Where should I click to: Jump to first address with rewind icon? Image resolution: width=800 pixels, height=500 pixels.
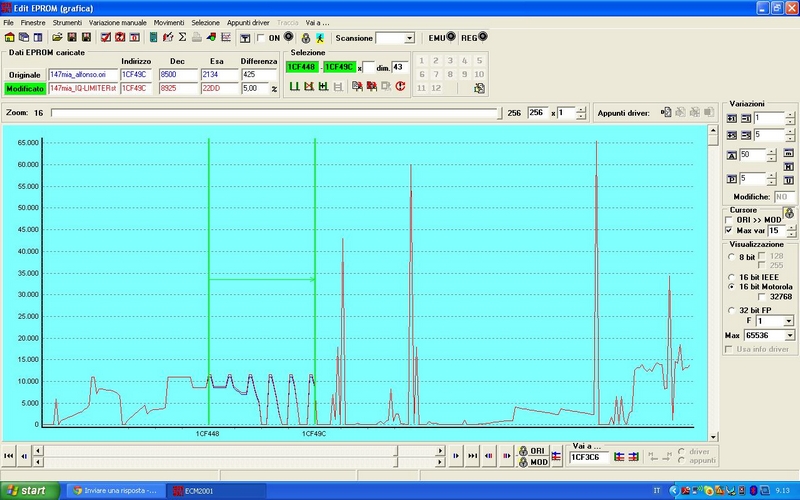[9, 456]
